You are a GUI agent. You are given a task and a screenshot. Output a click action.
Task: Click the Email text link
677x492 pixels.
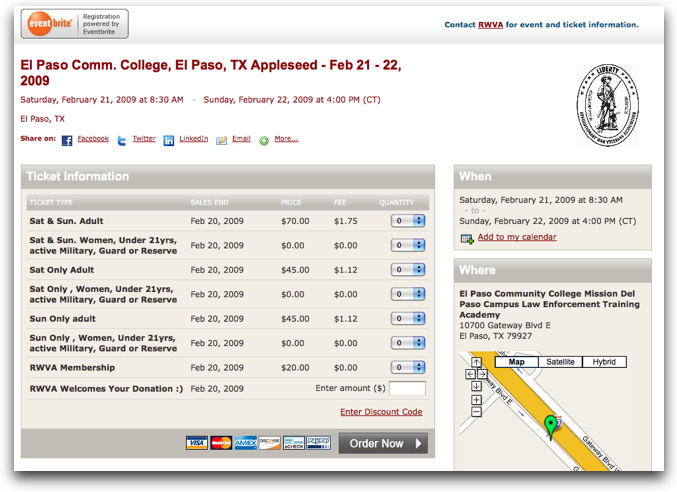[x=241, y=139]
